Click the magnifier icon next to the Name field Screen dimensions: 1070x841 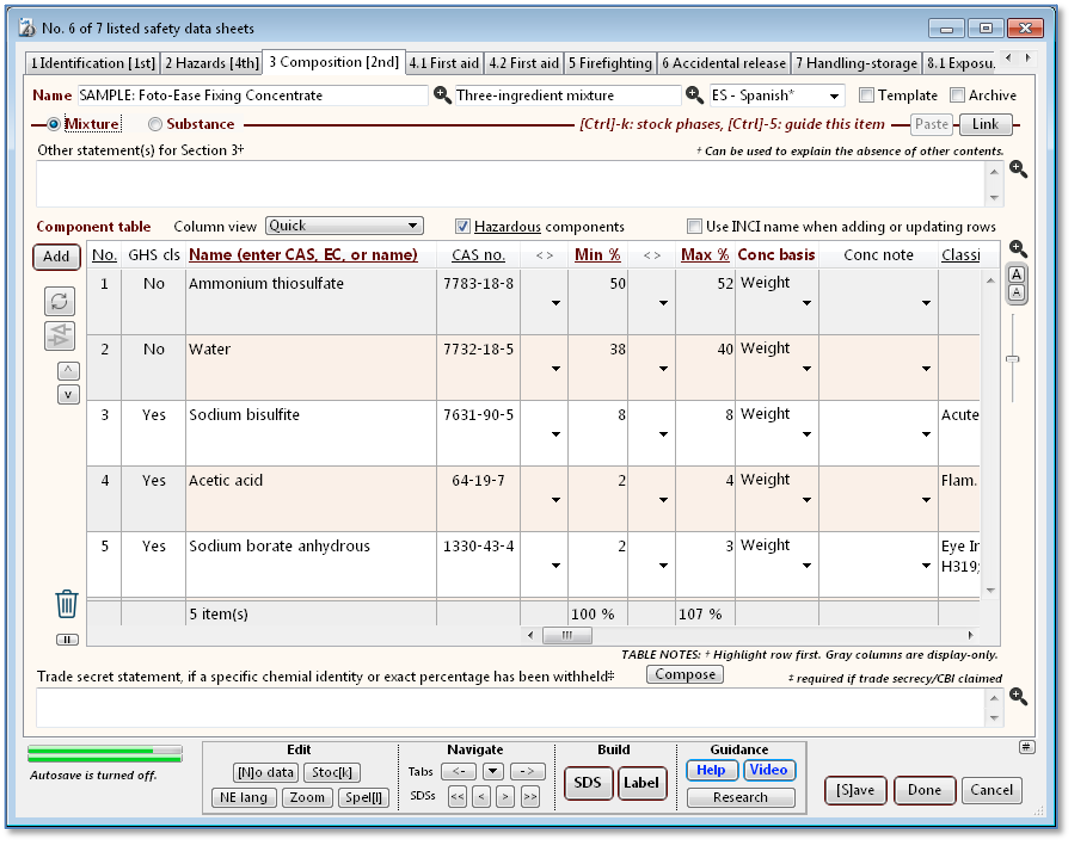tap(442, 96)
